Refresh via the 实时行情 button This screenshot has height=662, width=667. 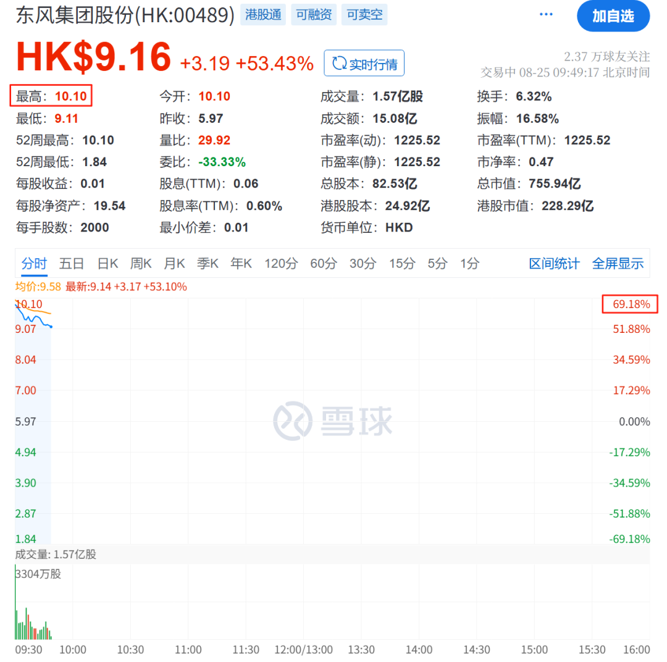[364, 63]
